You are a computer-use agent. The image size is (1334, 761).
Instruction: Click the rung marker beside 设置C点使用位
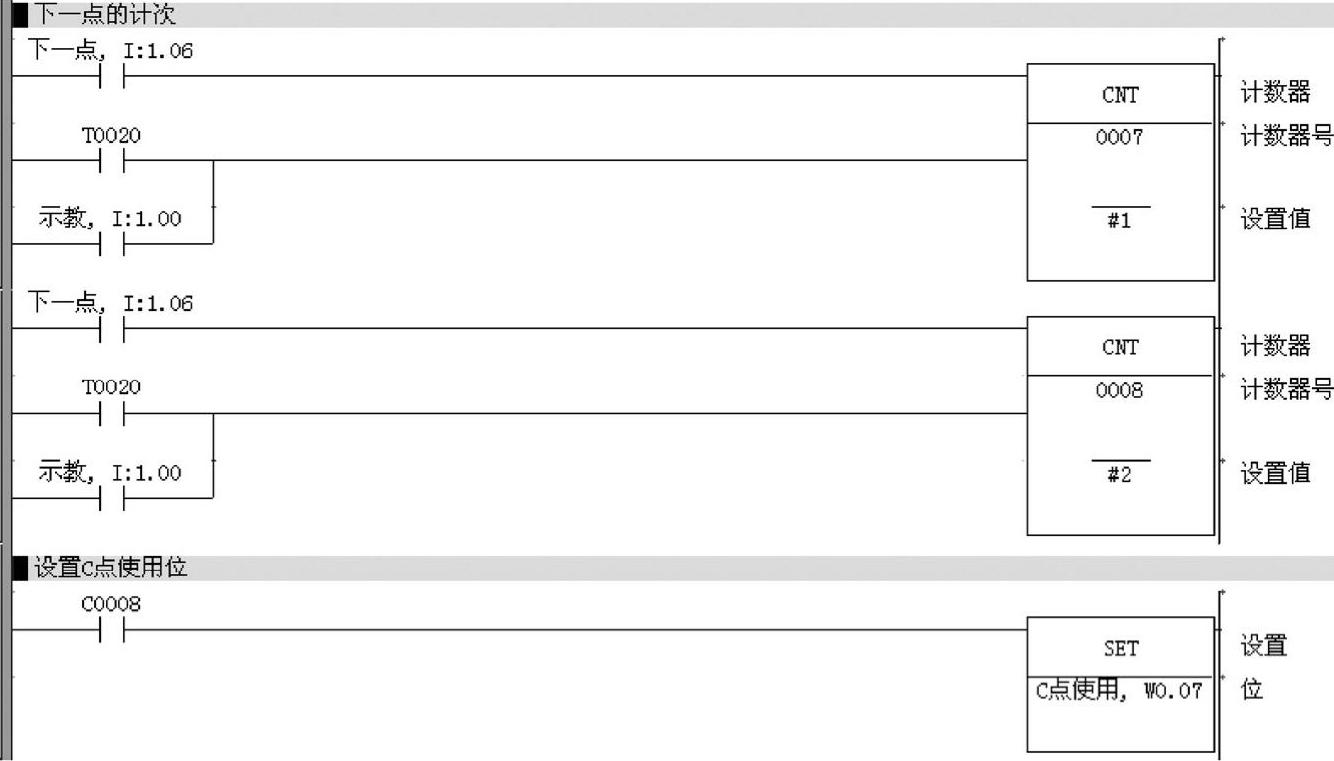click(21, 568)
